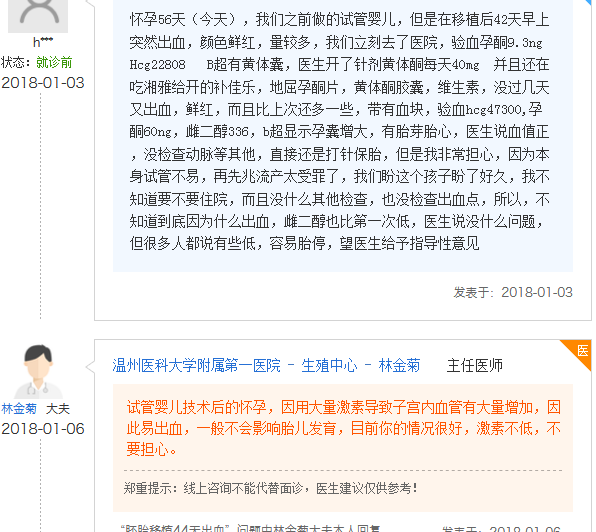Click the 主任医师 title label
The image size is (596, 532).
click(x=475, y=366)
